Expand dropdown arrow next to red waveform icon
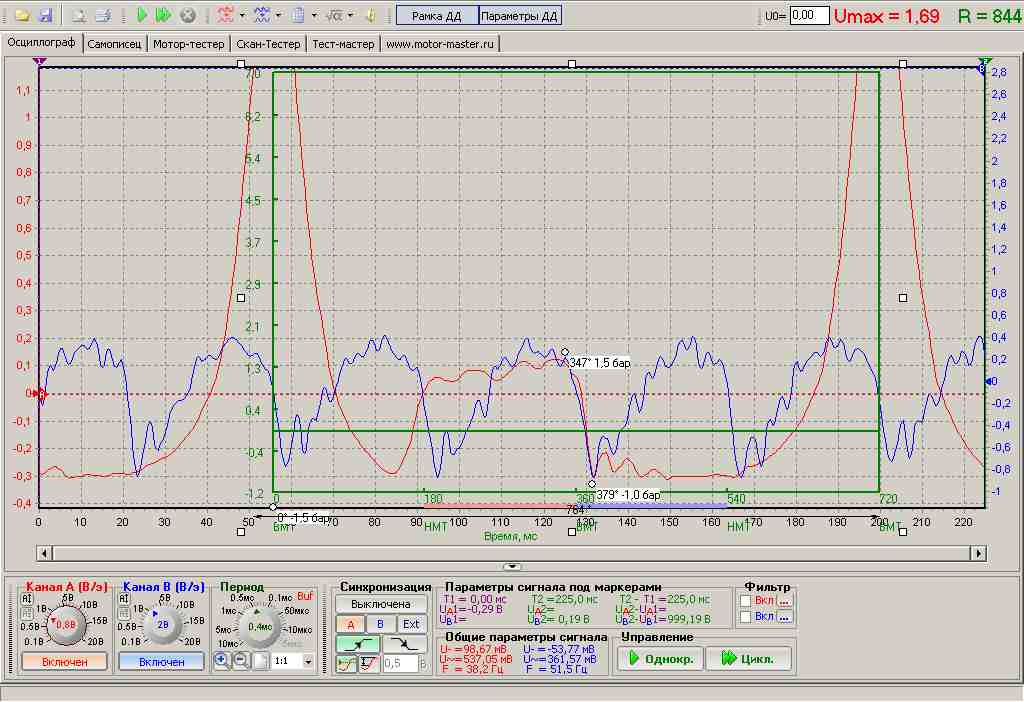The width and height of the screenshot is (1024, 702). 242,16
